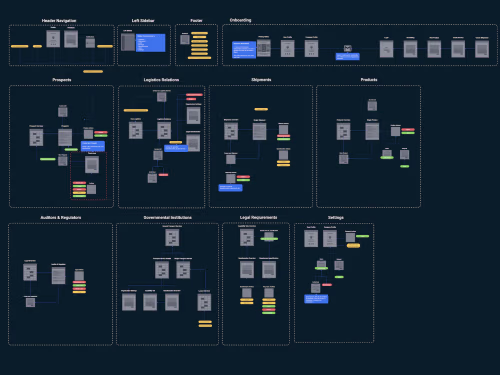The width and height of the screenshot is (500, 375).
Task: Select the yellow pill at top of Shipments
Action: tap(261, 109)
